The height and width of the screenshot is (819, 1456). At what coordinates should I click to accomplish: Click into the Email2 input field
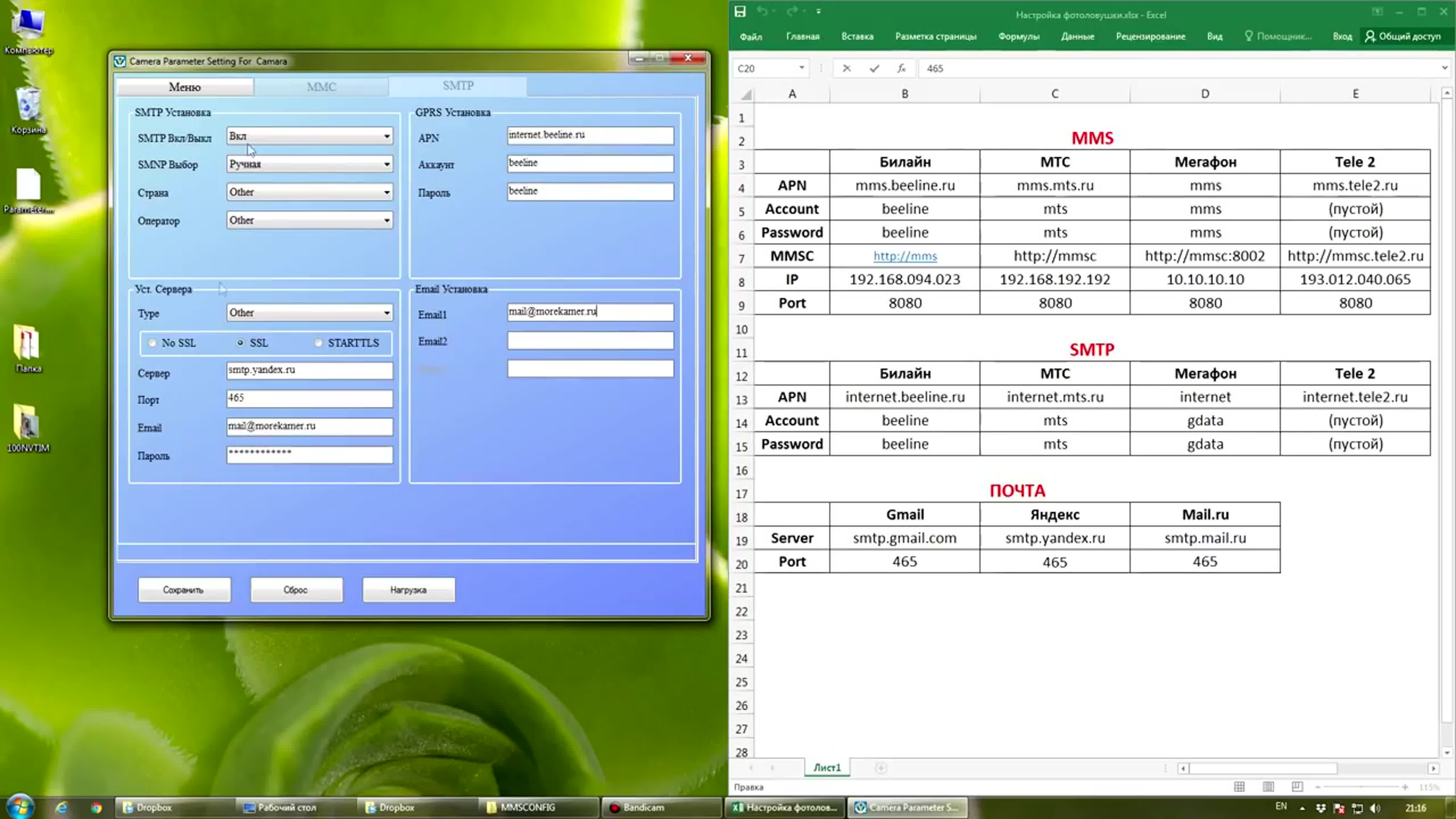tap(590, 341)
